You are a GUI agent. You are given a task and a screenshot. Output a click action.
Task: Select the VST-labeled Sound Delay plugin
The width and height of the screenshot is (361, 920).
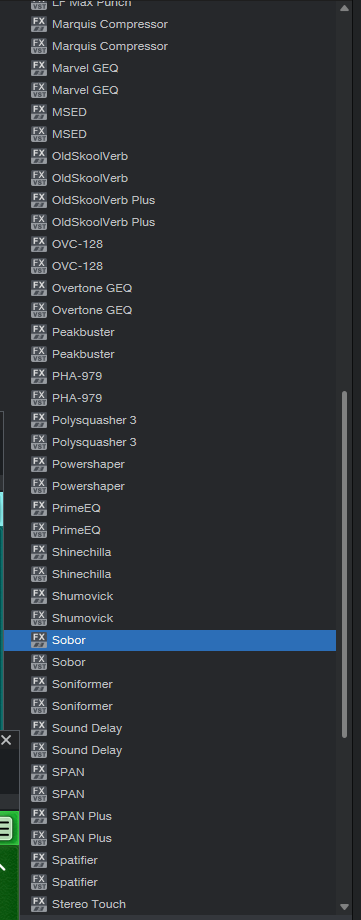pos(170,750)
